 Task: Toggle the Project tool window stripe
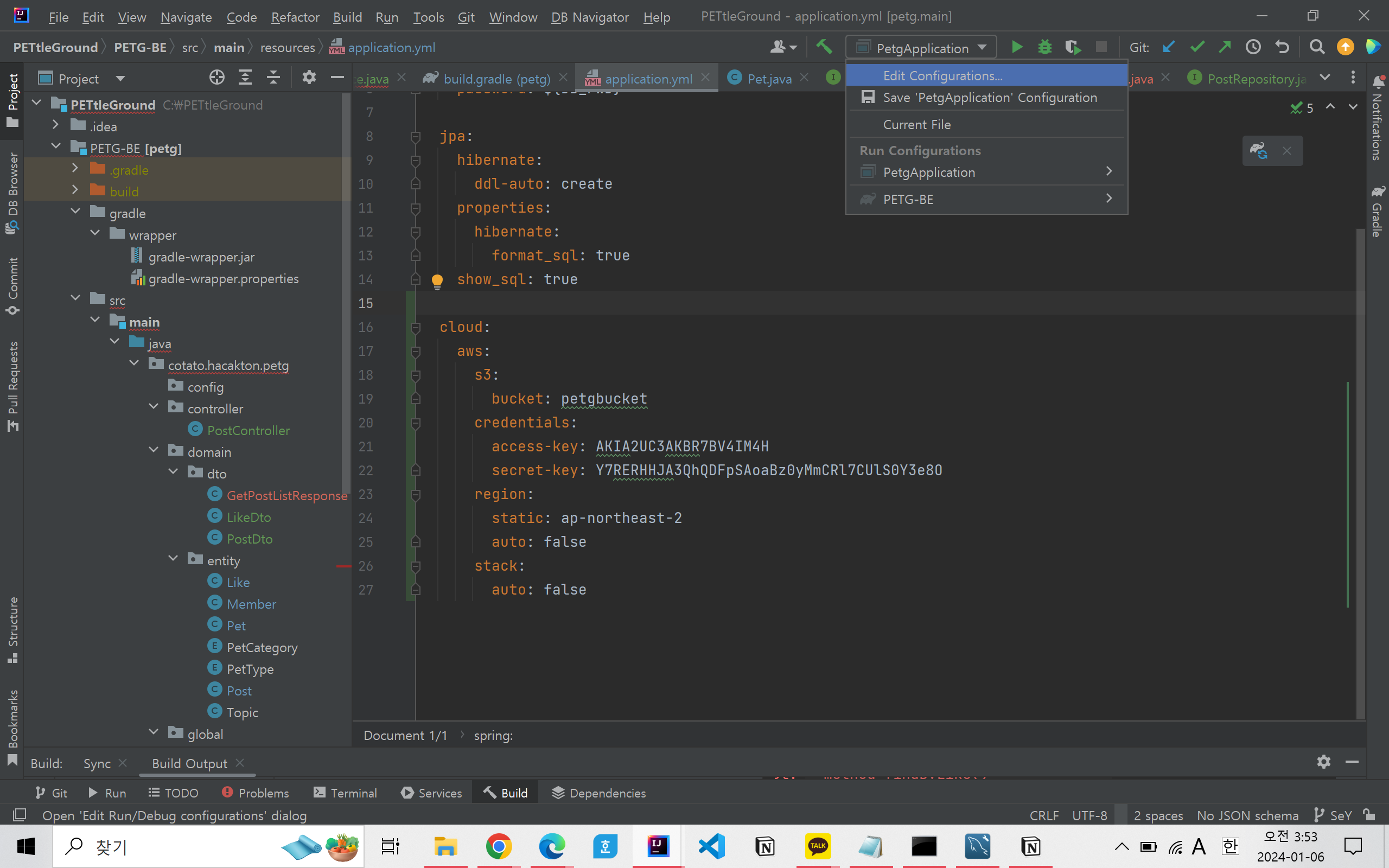tap(12, 99)
